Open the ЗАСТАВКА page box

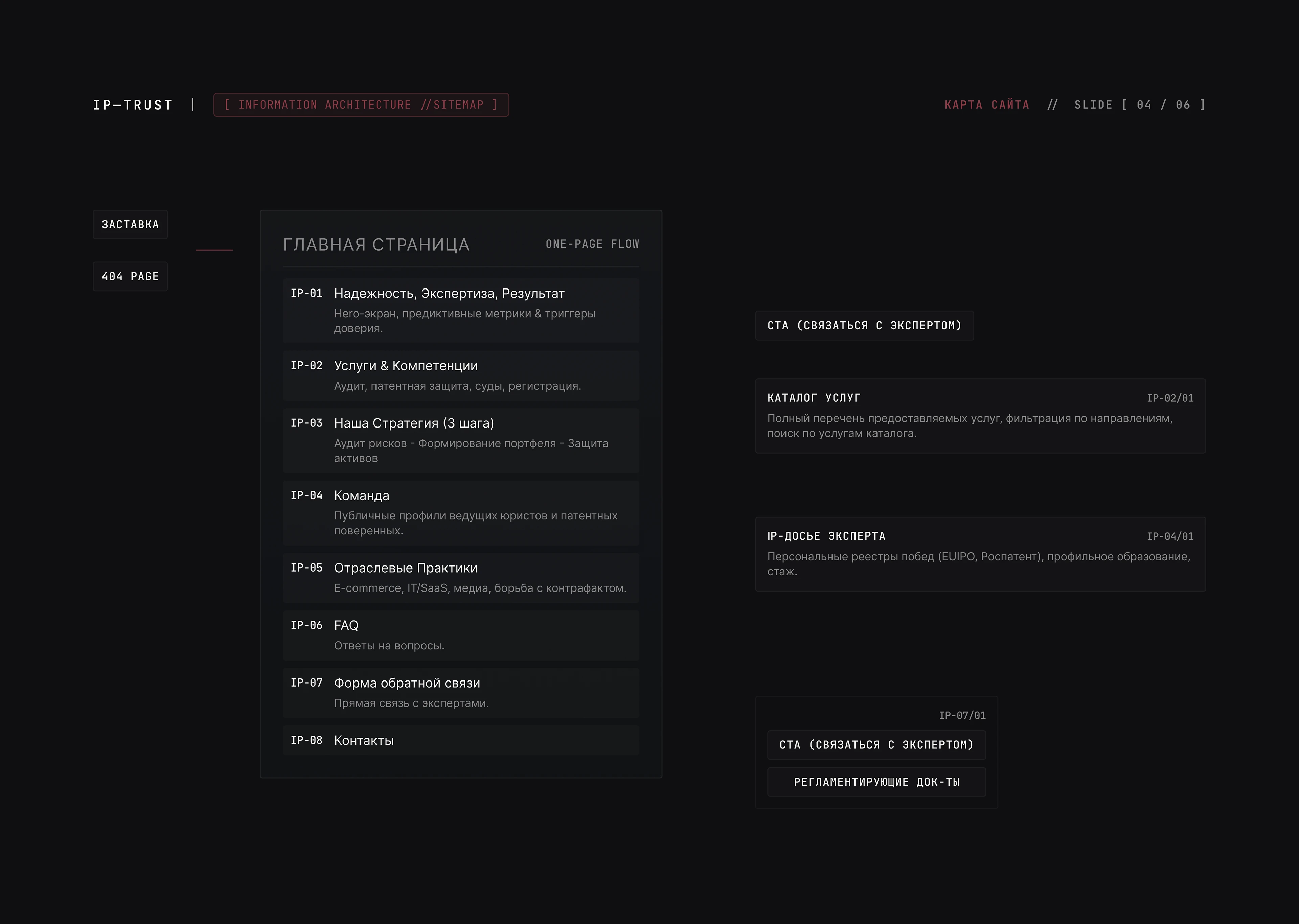tap(130, 225)
